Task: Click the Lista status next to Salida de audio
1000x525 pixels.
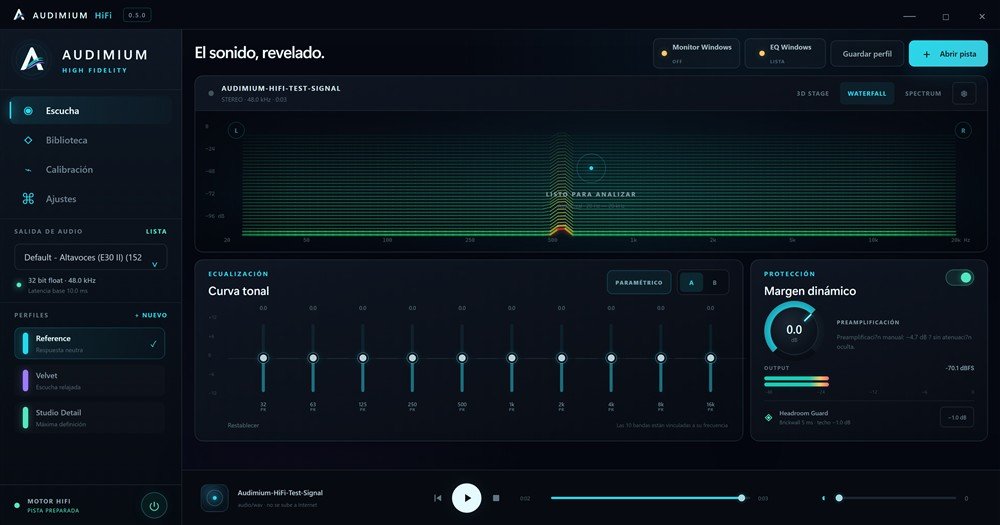Action: tap(156, 232)
